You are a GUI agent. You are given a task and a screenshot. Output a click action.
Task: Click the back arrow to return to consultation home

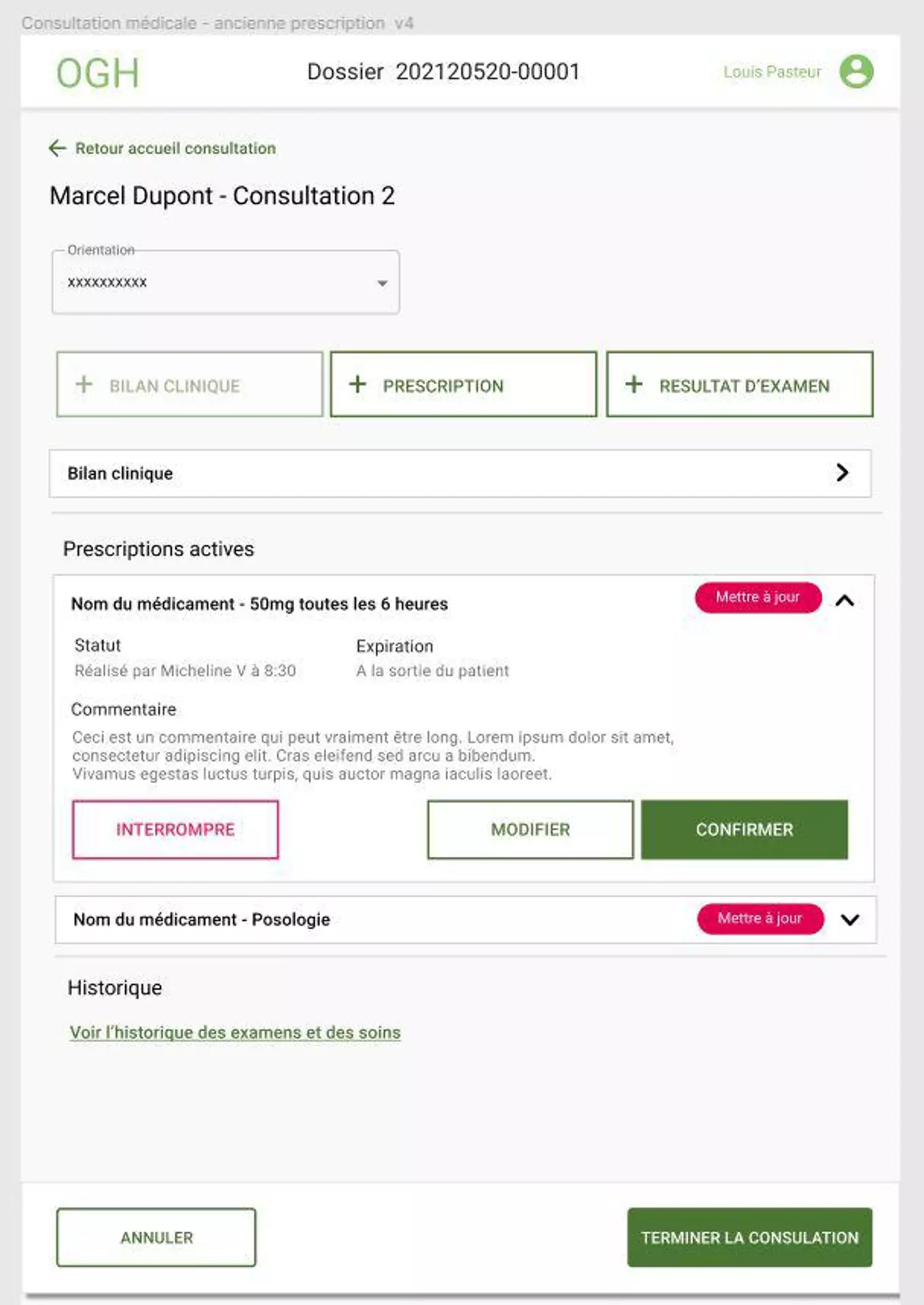(x=57, y=148)
